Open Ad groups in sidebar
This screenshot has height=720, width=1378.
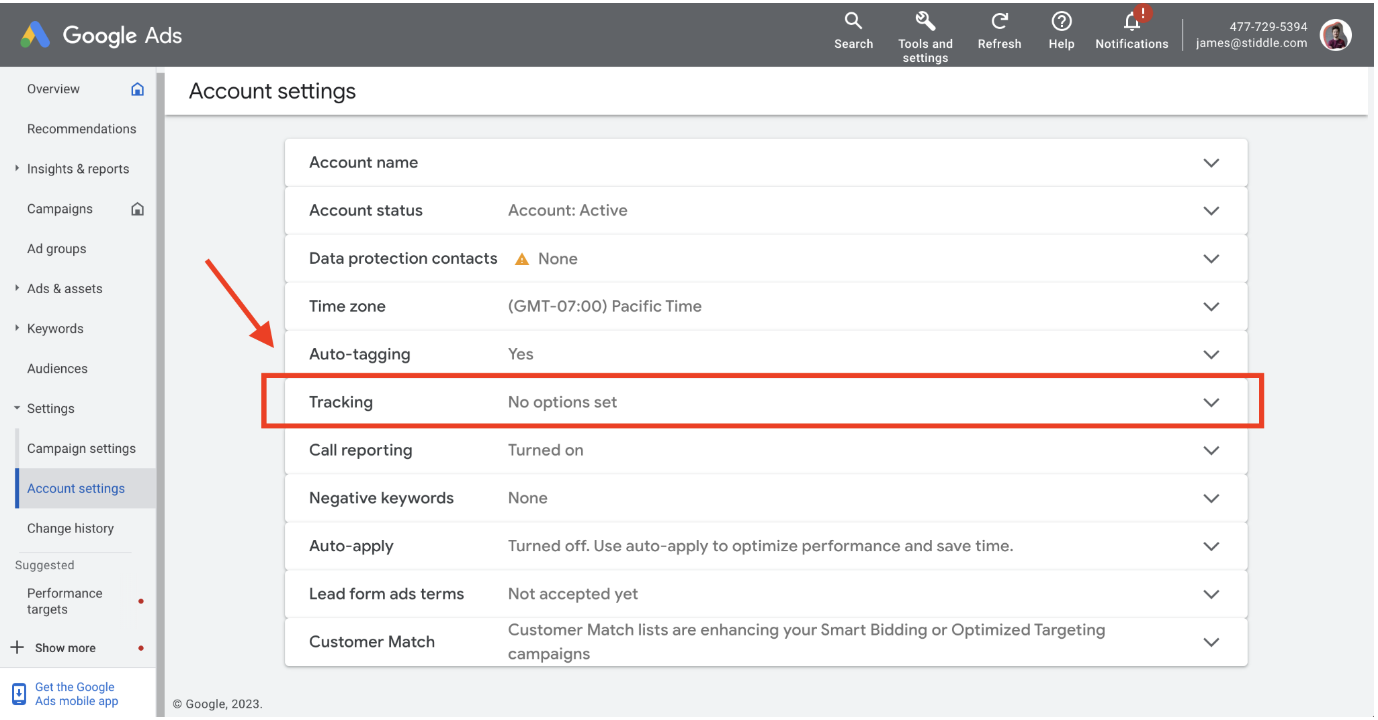(56, 249)
